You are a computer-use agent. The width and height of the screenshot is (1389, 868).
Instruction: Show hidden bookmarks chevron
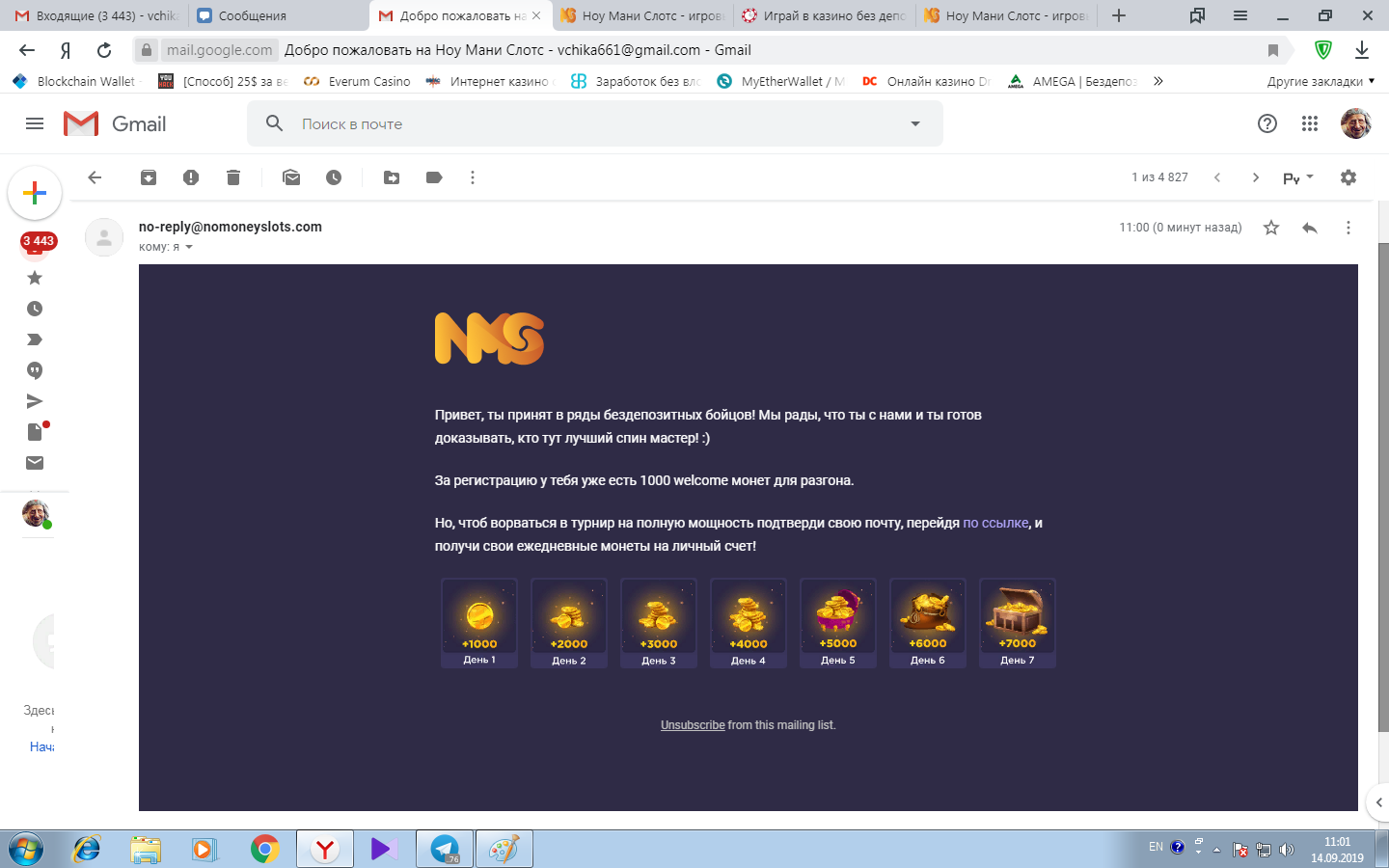(x=1157, y=81)
